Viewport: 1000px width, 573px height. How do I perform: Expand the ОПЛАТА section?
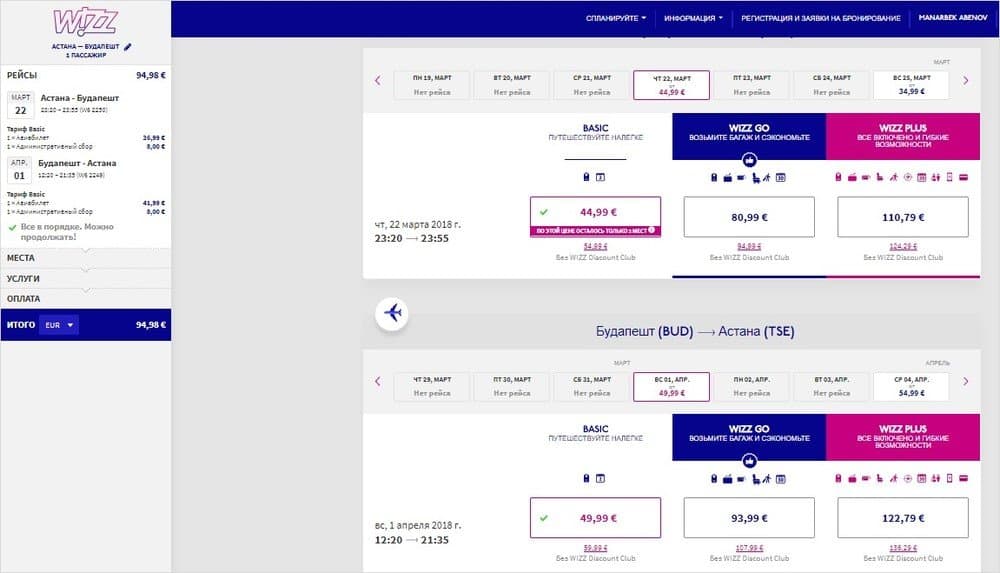pos(85,299)
